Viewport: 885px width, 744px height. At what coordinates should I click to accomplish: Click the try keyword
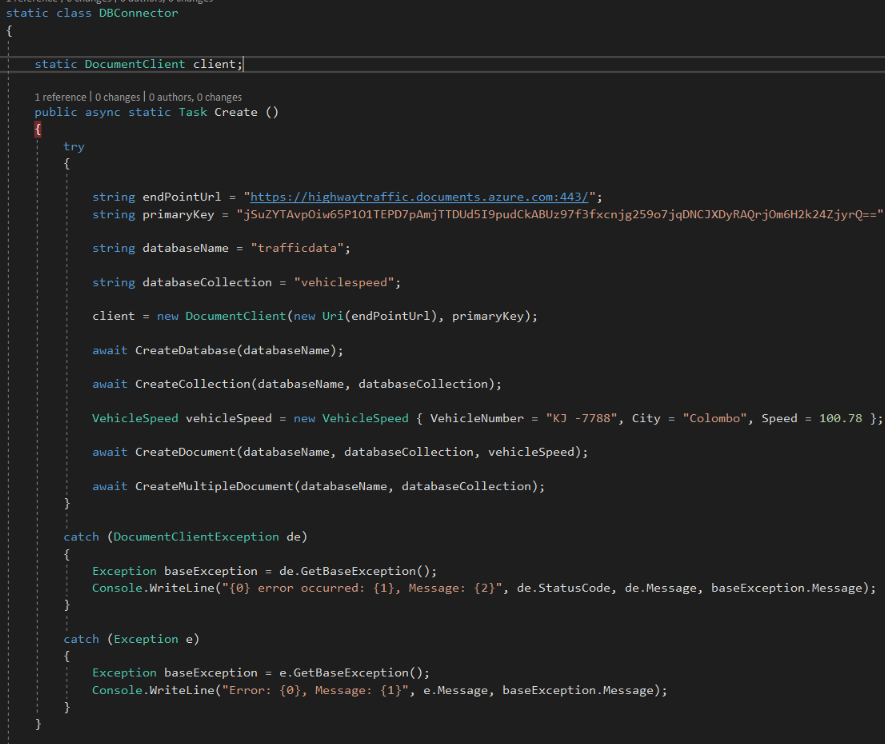pyautogui.click(x=74, y=147)
